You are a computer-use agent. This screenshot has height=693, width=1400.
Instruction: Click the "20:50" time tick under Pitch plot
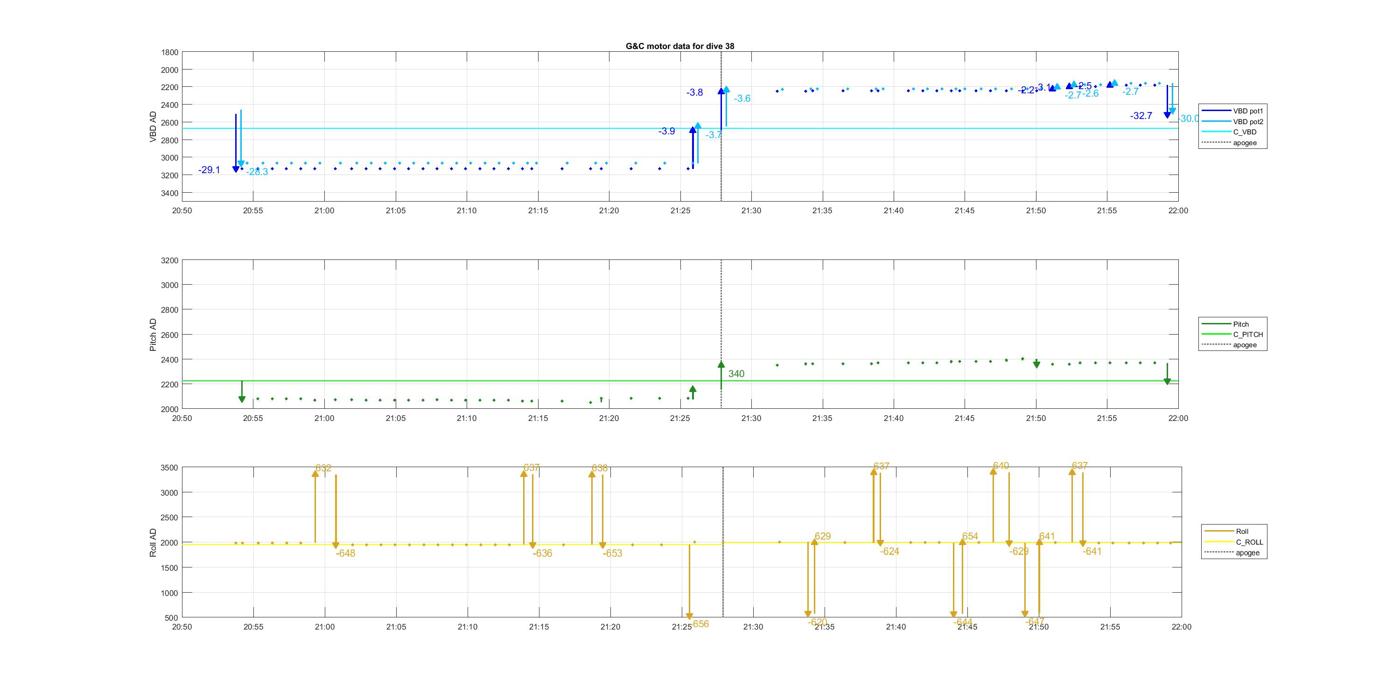(x=182, y=418)
